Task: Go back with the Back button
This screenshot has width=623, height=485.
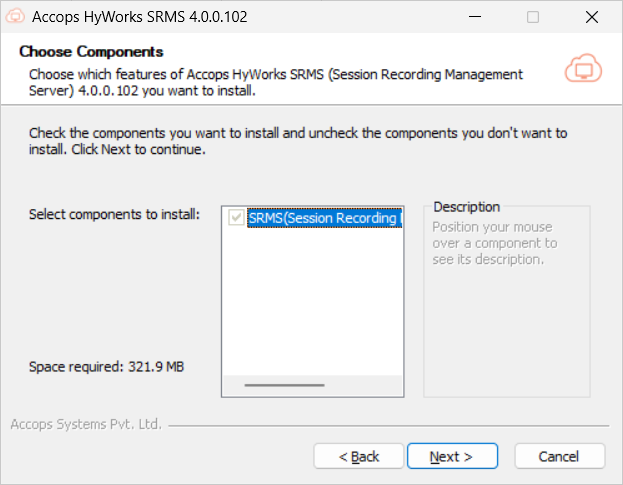Action: [x=358, y=456]
